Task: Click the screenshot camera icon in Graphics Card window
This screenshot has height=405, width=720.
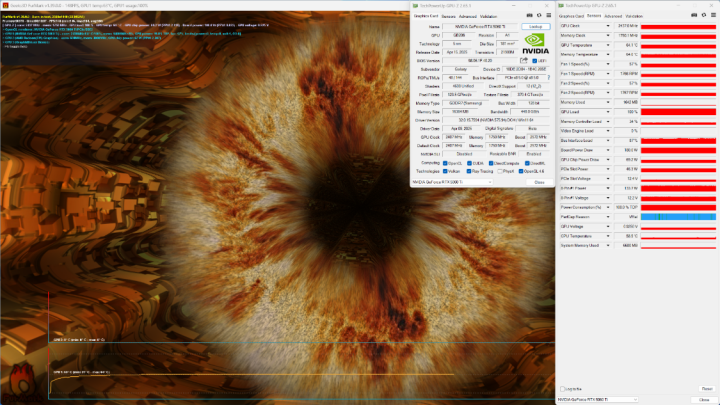Action: click(529, 16)
